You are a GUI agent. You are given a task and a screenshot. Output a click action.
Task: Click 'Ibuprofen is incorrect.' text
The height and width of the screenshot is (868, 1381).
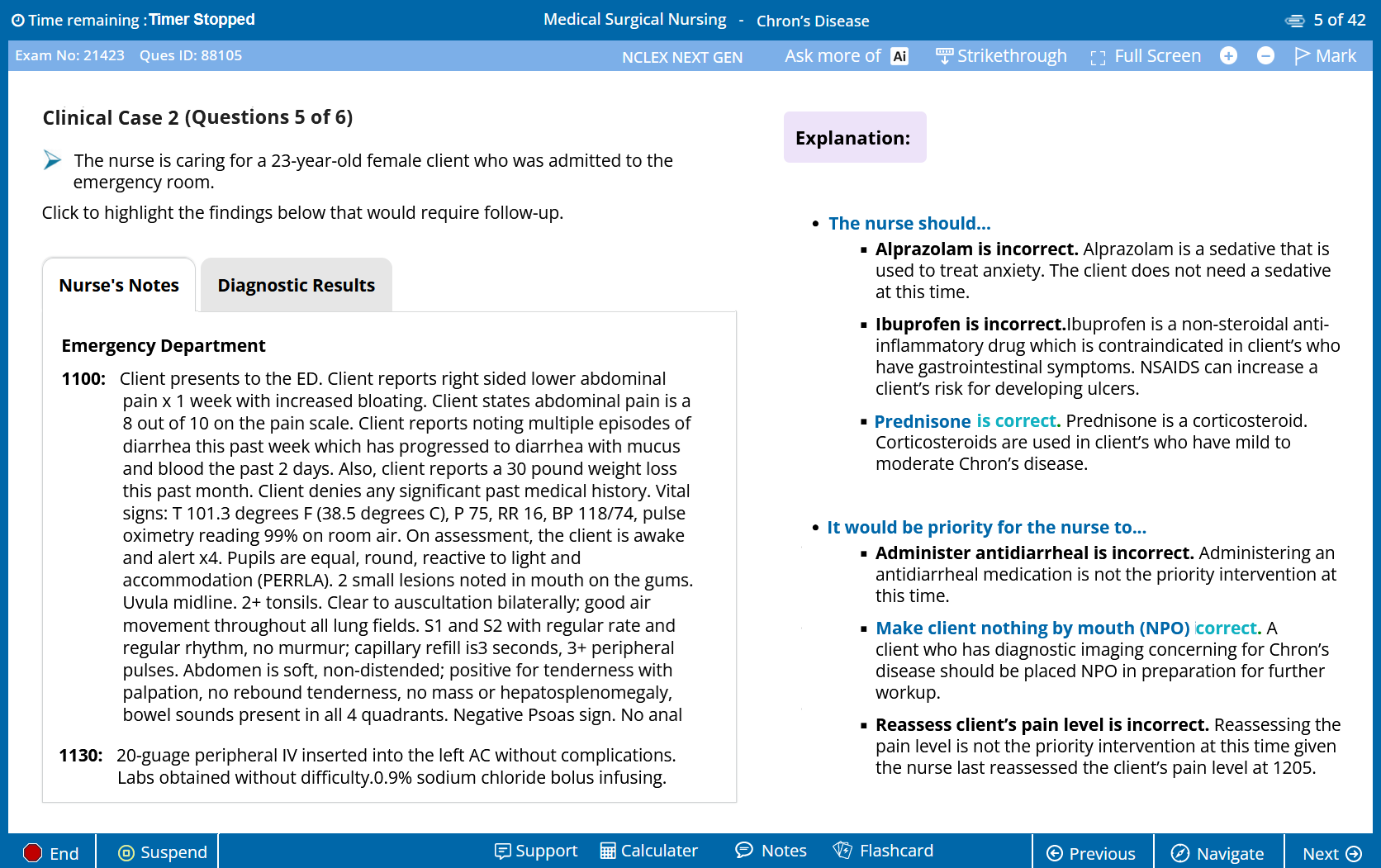click(970, 325)
